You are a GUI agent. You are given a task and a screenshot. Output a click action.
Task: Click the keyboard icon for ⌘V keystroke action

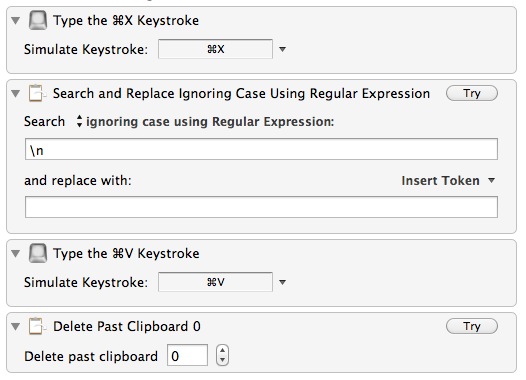tap(38, 253)
